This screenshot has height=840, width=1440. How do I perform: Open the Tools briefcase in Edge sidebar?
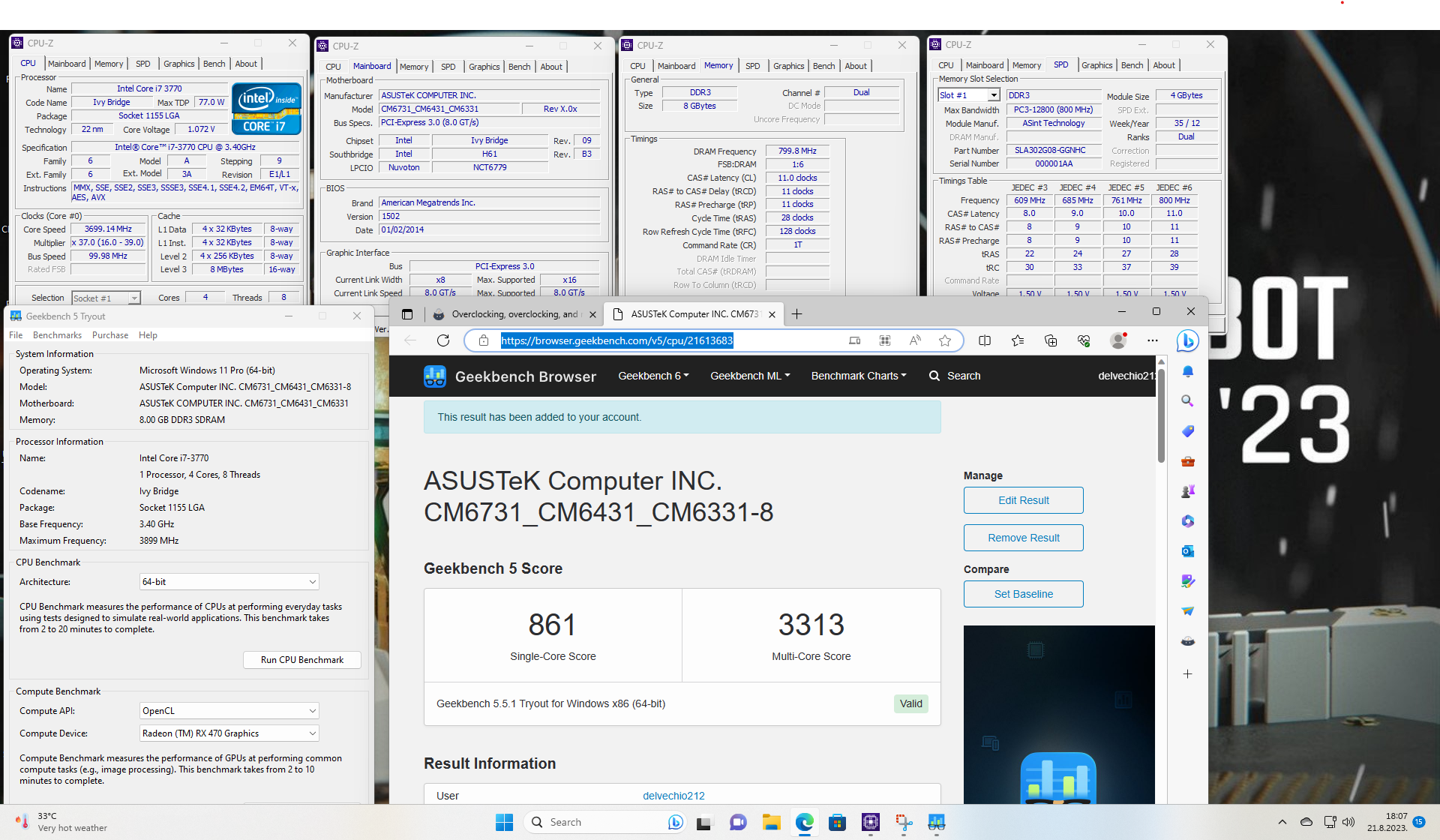[x=1187, y=461]
